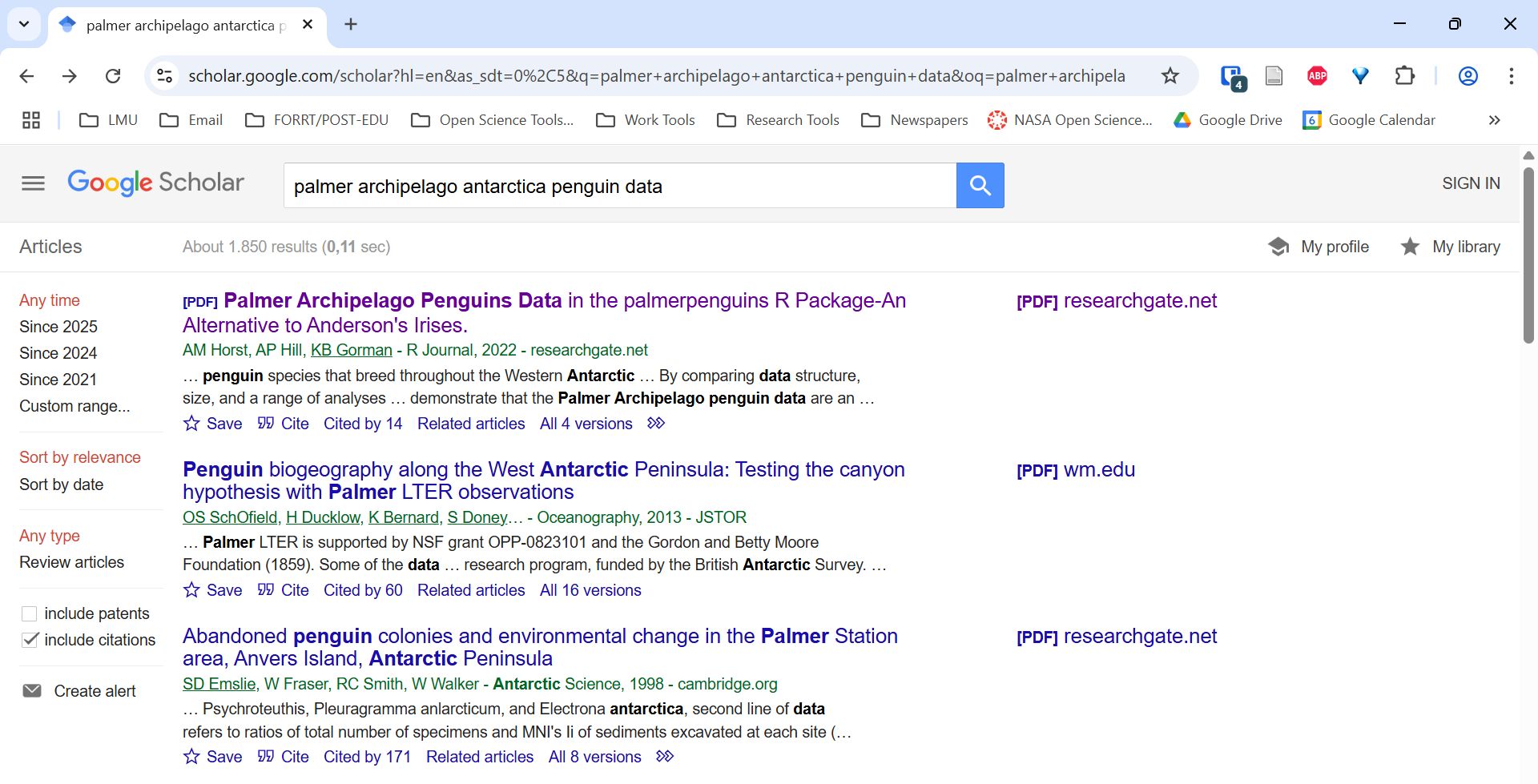Viewport: 1538px width, 784px height.
Task: Open the Email bookmark folder
Action: tap(191, 120)
